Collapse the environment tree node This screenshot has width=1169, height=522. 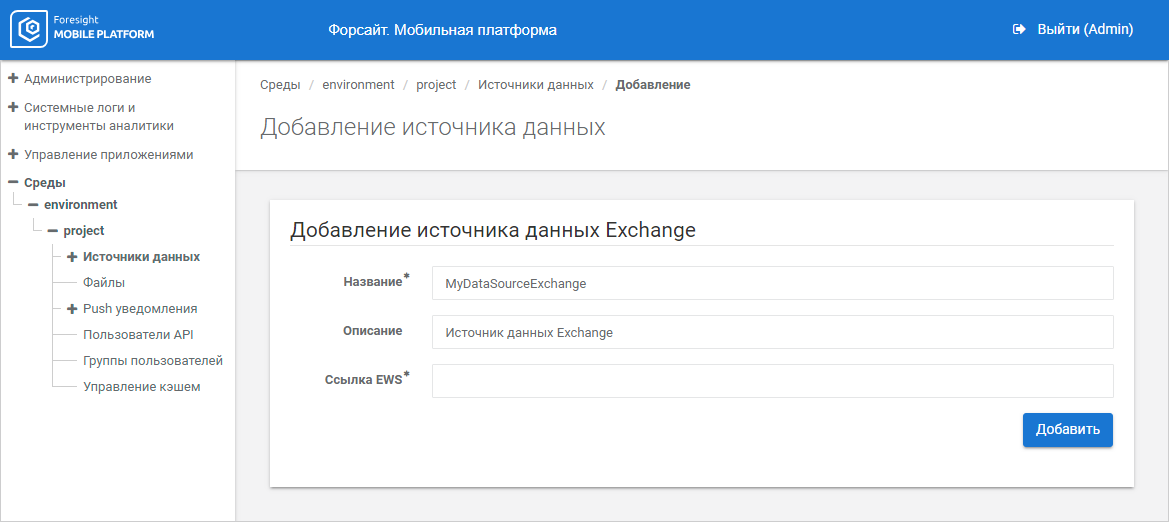(33, 205)
